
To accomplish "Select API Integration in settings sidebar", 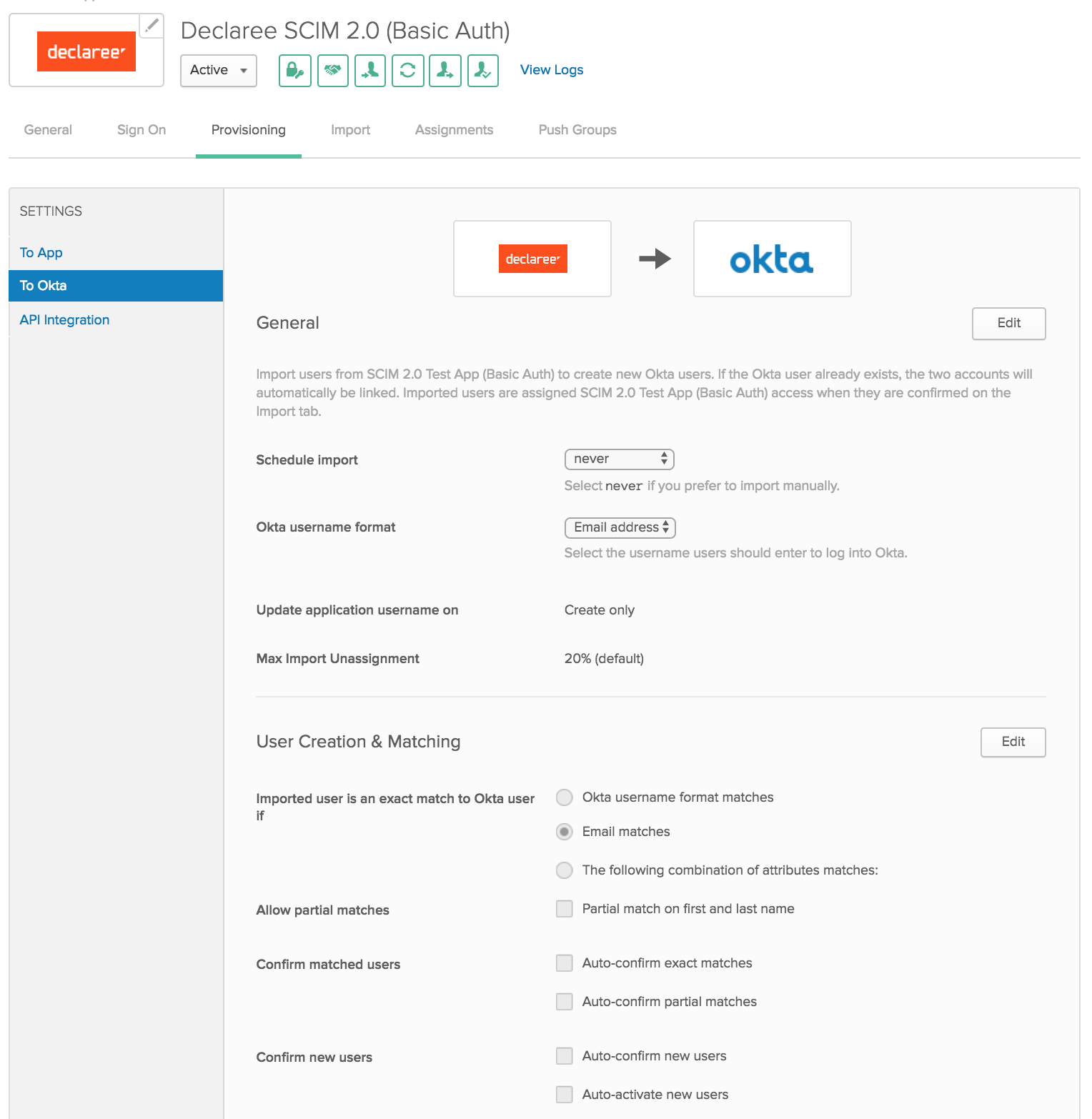I will pyautogui.click(x=64, y=320).
